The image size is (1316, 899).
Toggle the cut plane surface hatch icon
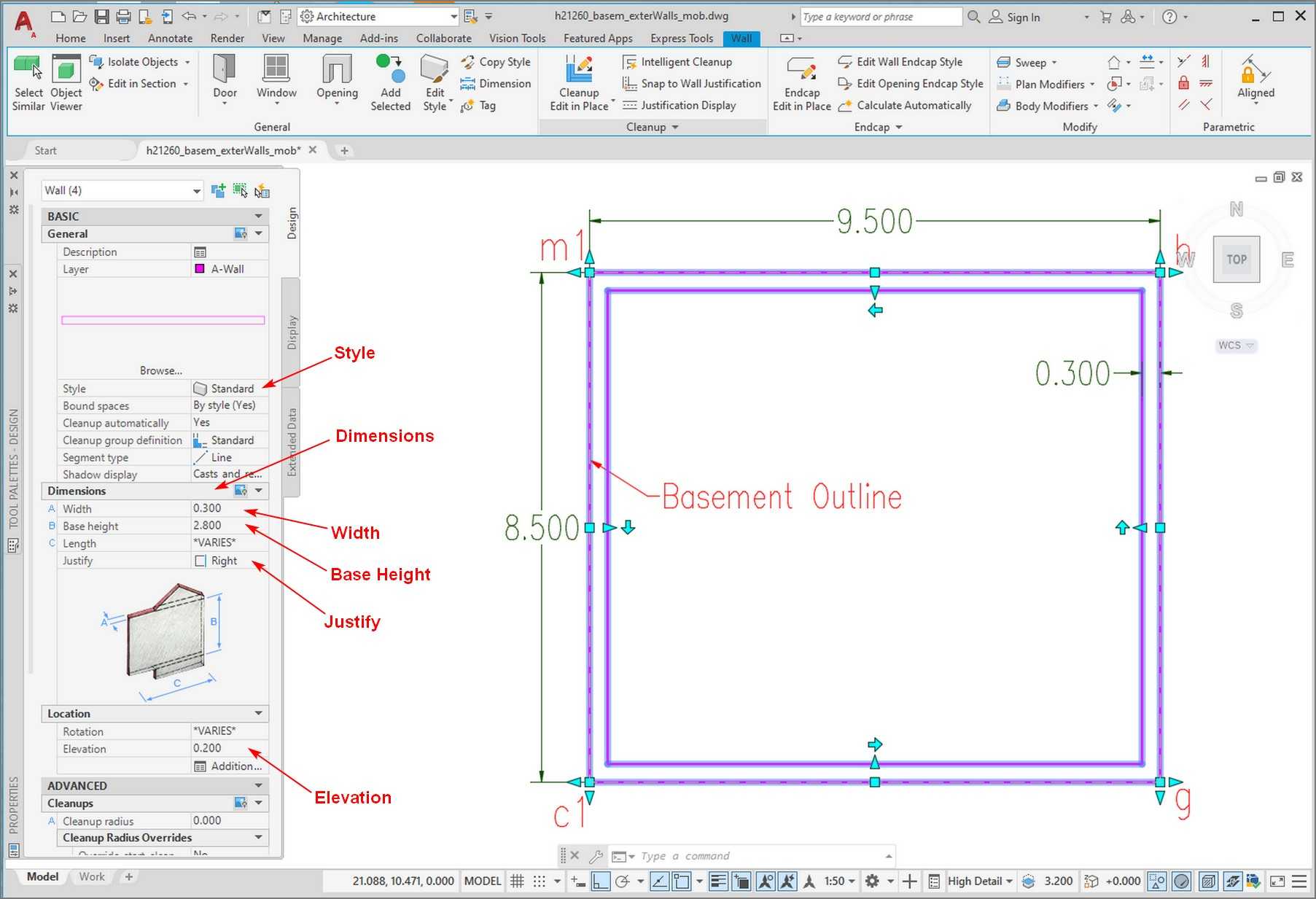pos(1208,881)
